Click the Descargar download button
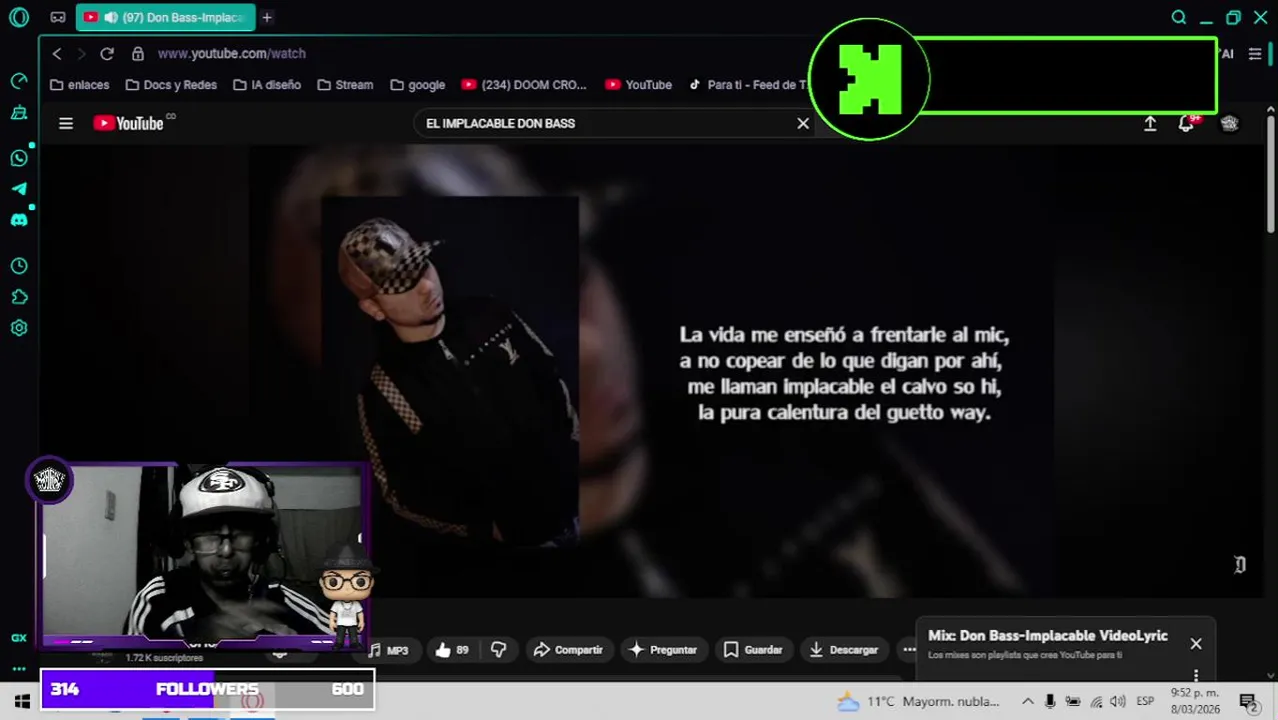 (x=843, y=650)
